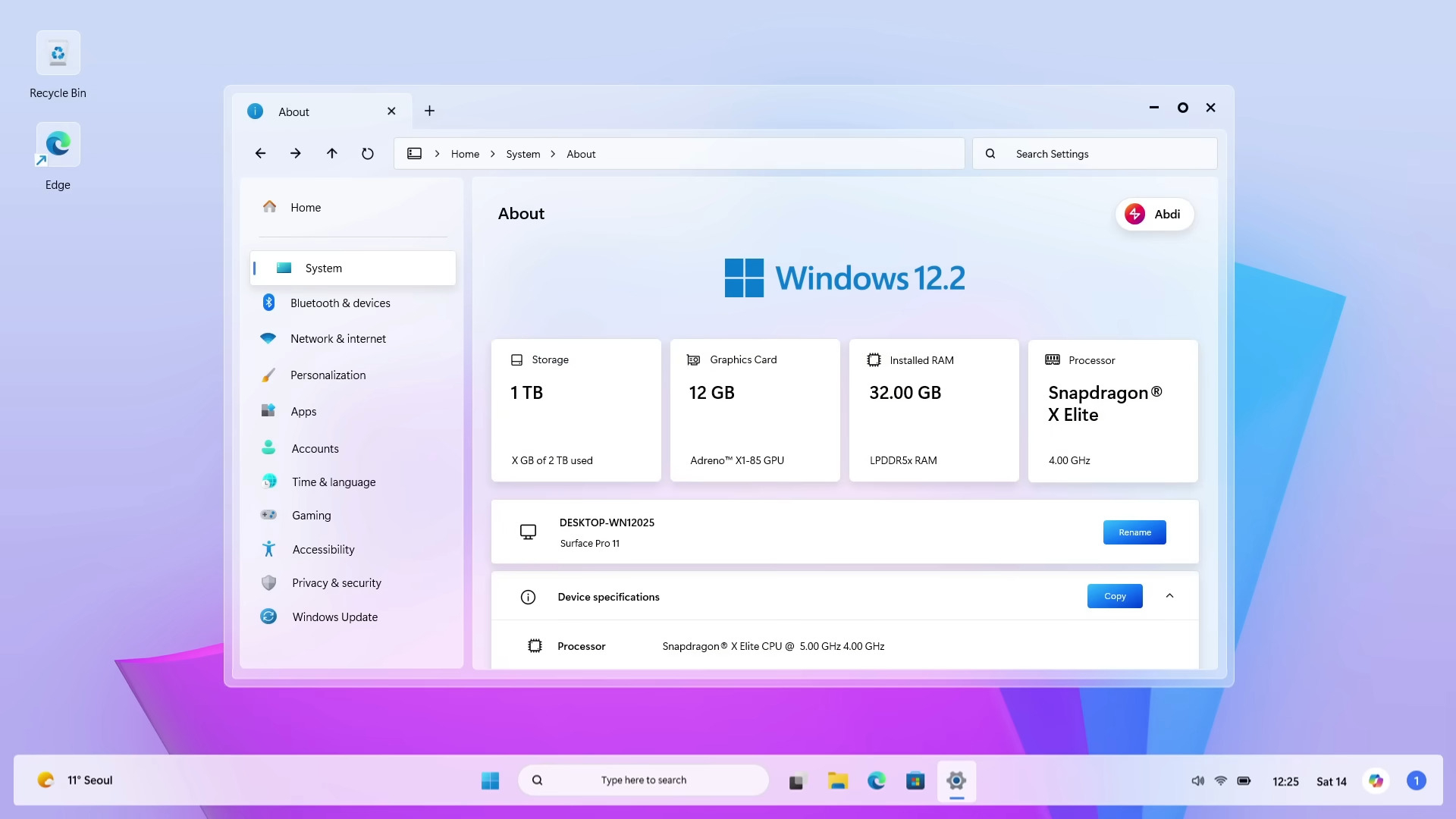Image resolution: width=1456 pixels, height=819 pixels.
Task: Click the Windows Start button
Action: coord(490,780)
